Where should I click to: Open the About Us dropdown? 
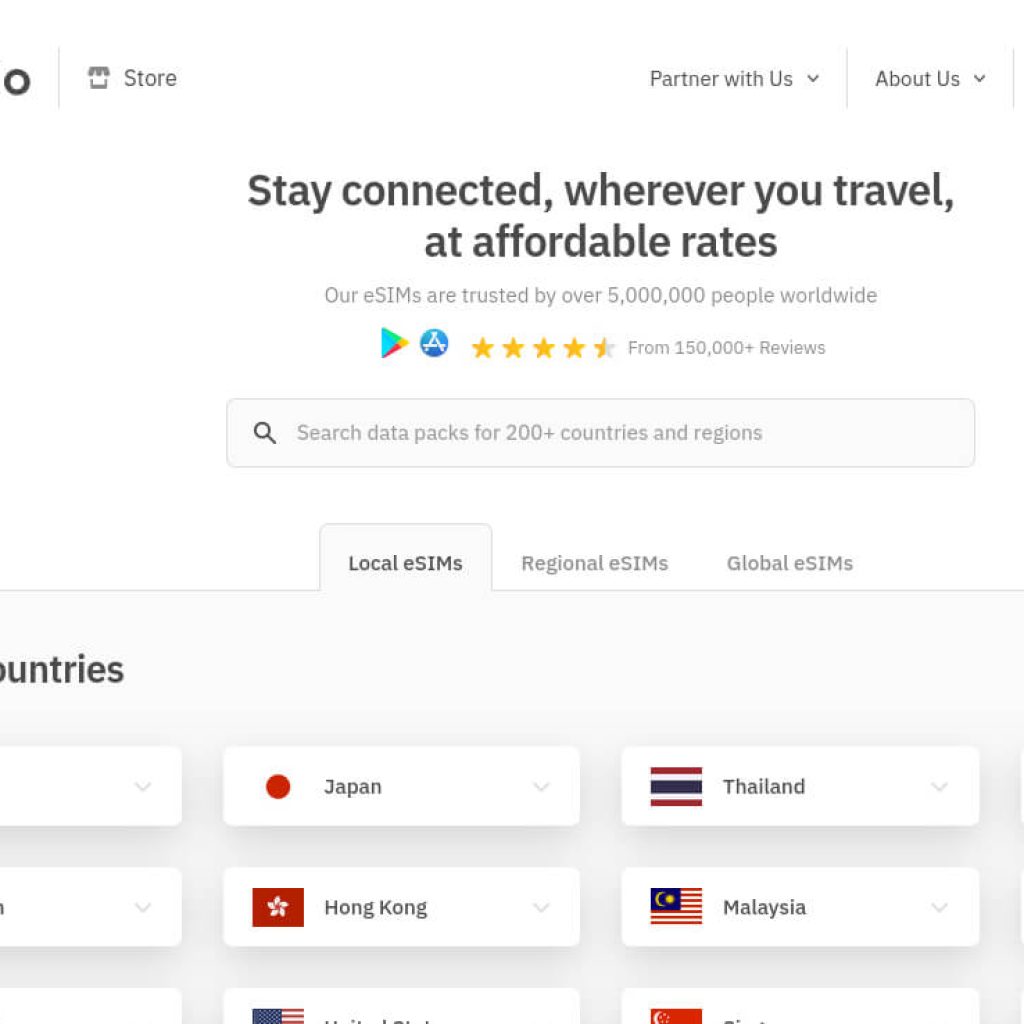coord(930,79)
